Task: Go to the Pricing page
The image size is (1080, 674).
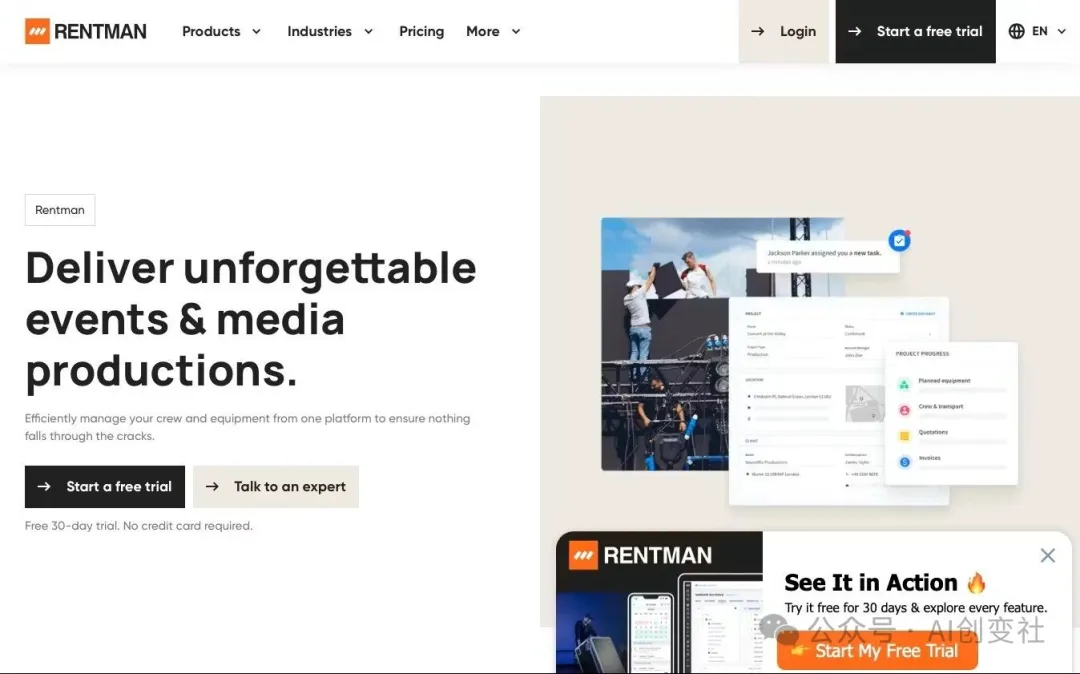Action: [422, 32]
